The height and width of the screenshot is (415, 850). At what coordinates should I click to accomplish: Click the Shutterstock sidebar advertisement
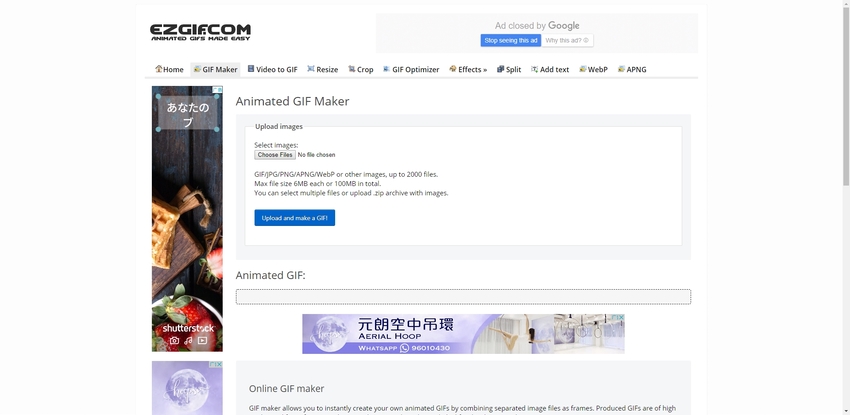(x=187, y=218)
